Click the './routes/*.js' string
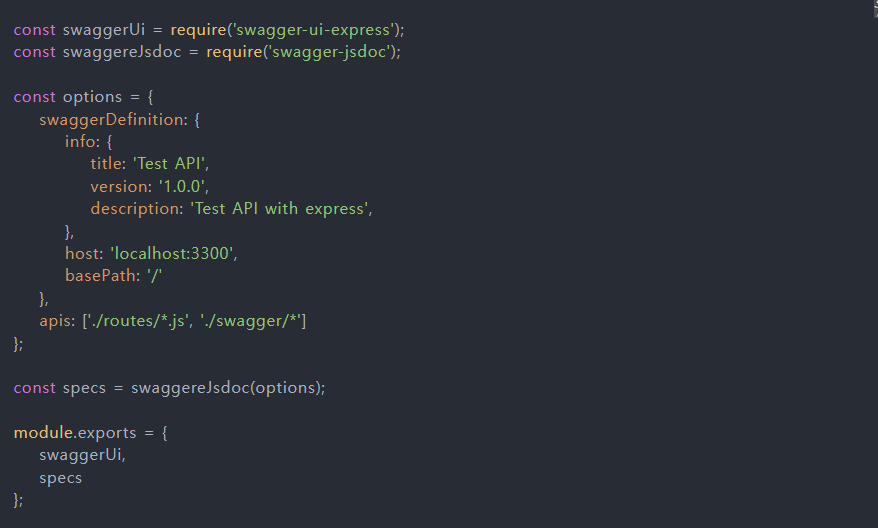Viewport: 878px width, 528px height. 137,321
